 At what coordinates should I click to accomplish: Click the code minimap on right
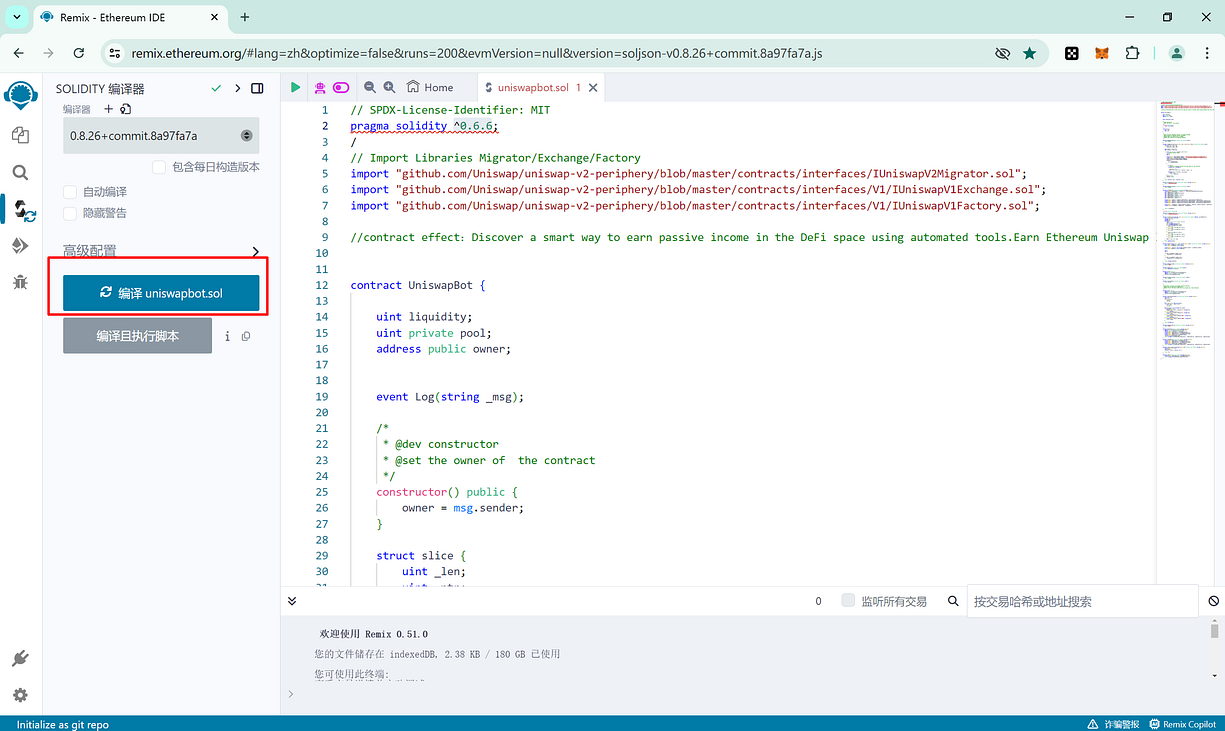pyautogui.click(x=1189, y=230)
